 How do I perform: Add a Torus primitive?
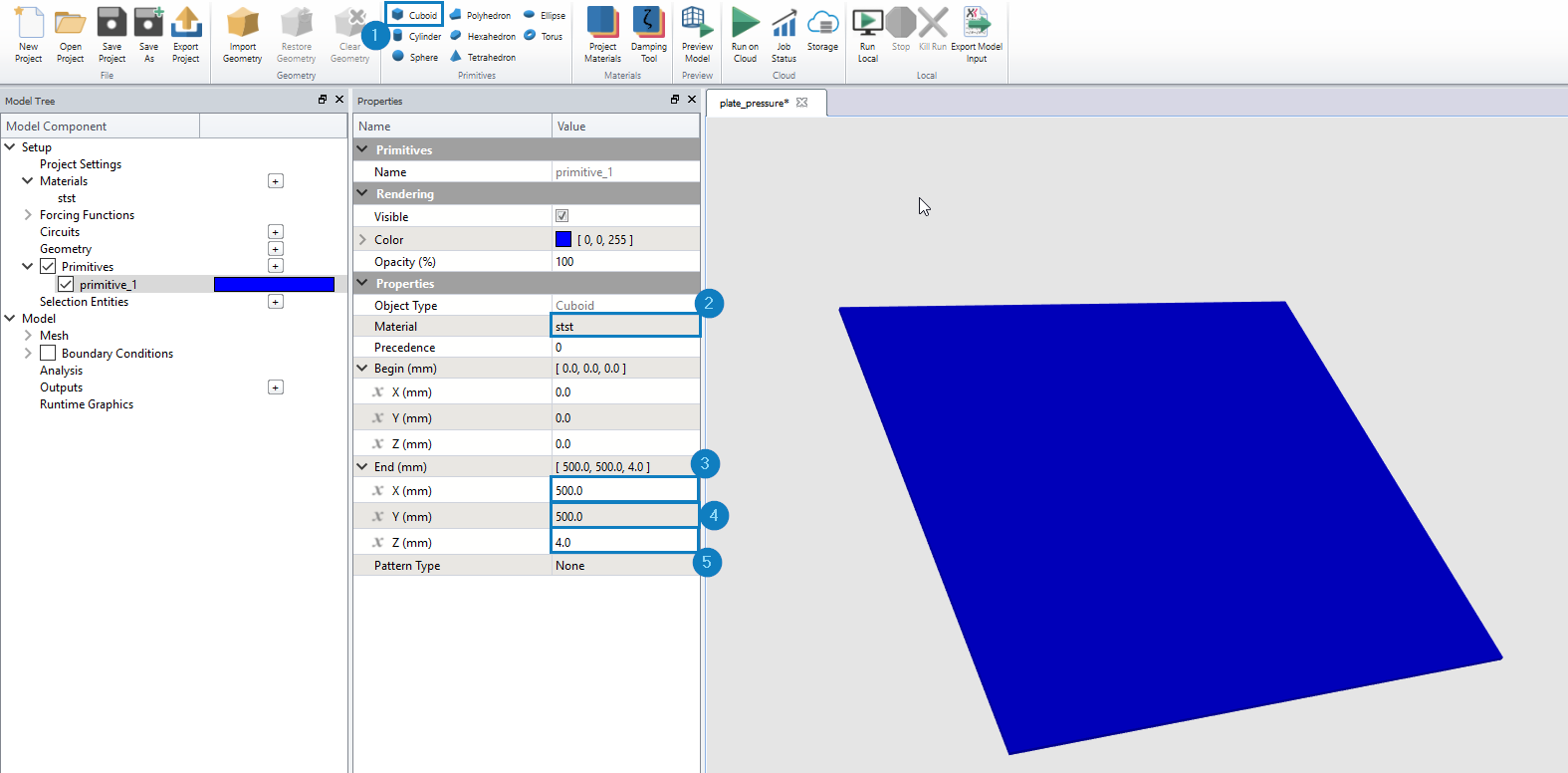pyautogui.click(x=544, y=36)
